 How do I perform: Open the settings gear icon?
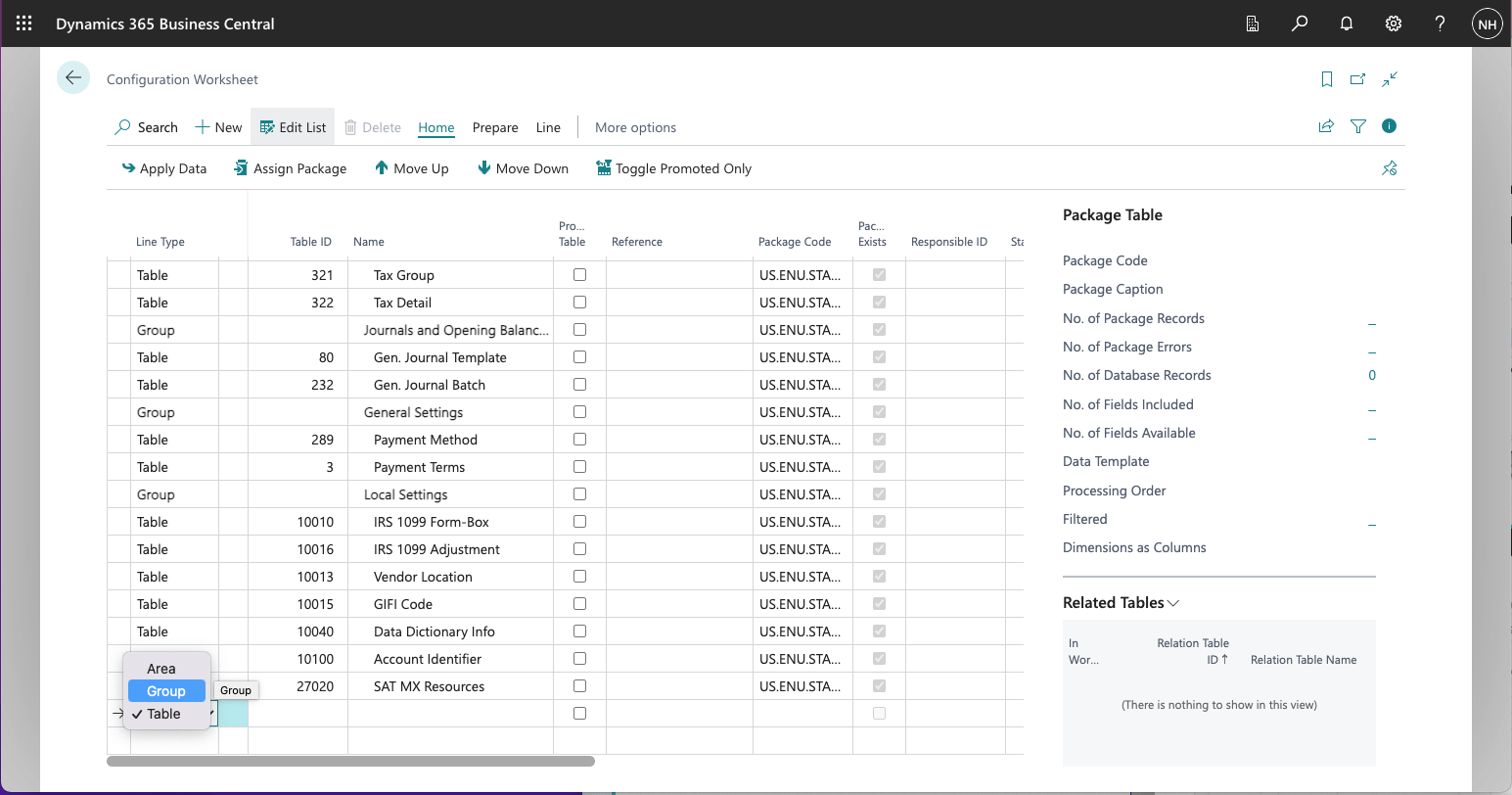(x=1394, y=23)
